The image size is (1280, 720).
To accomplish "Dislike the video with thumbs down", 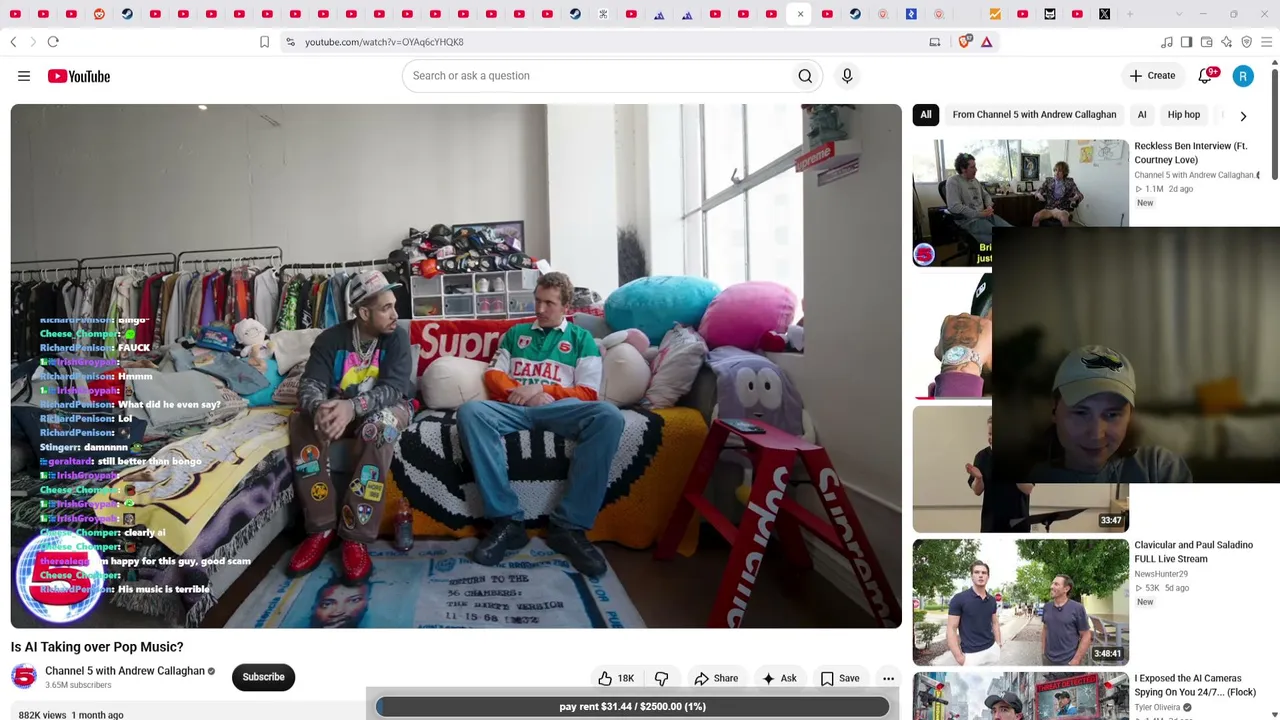I will 661,678.
